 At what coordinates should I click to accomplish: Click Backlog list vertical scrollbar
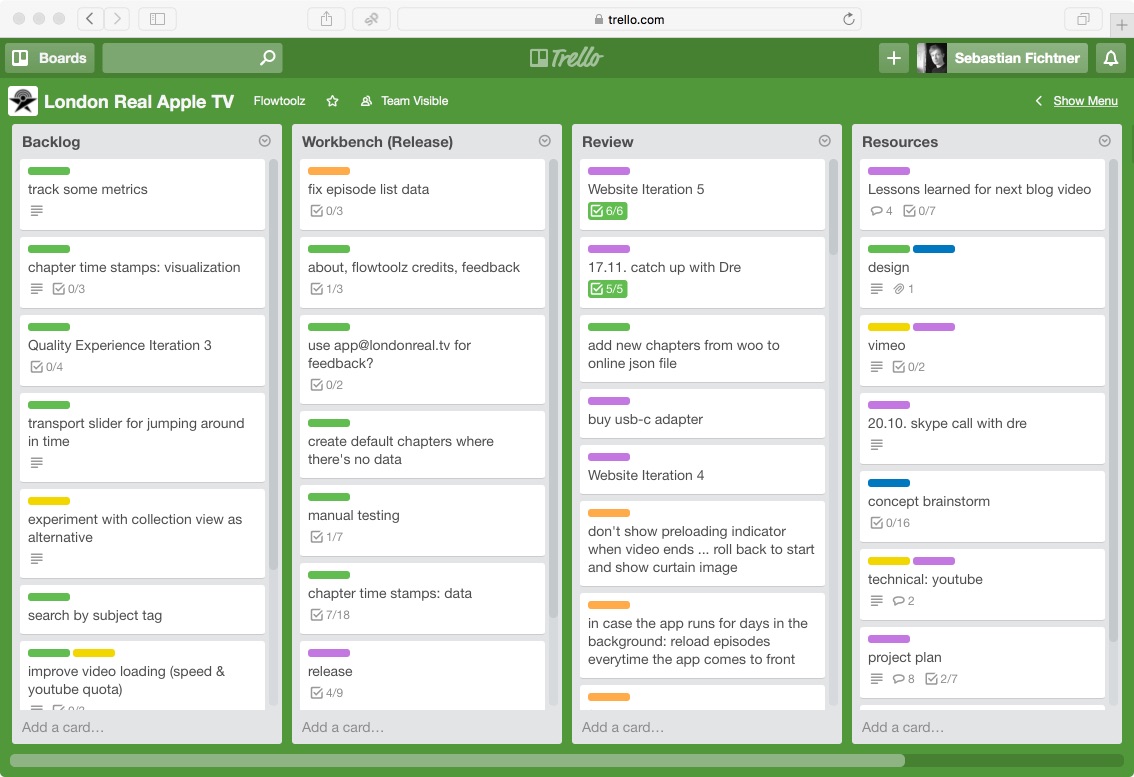point(273,365)
